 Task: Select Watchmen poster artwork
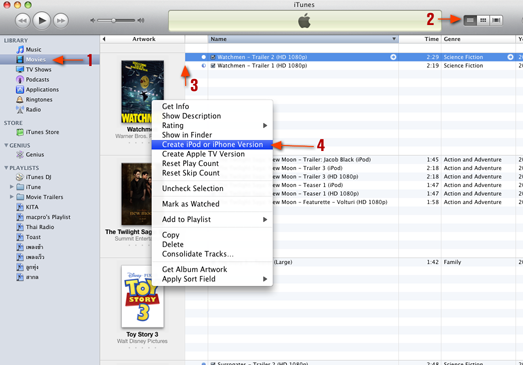(x=142, y=92)
